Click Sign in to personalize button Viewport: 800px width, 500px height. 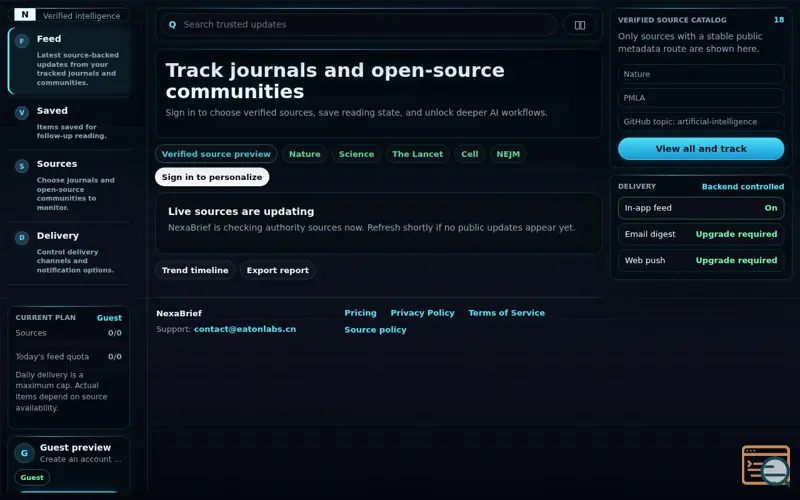pos(212,177)
